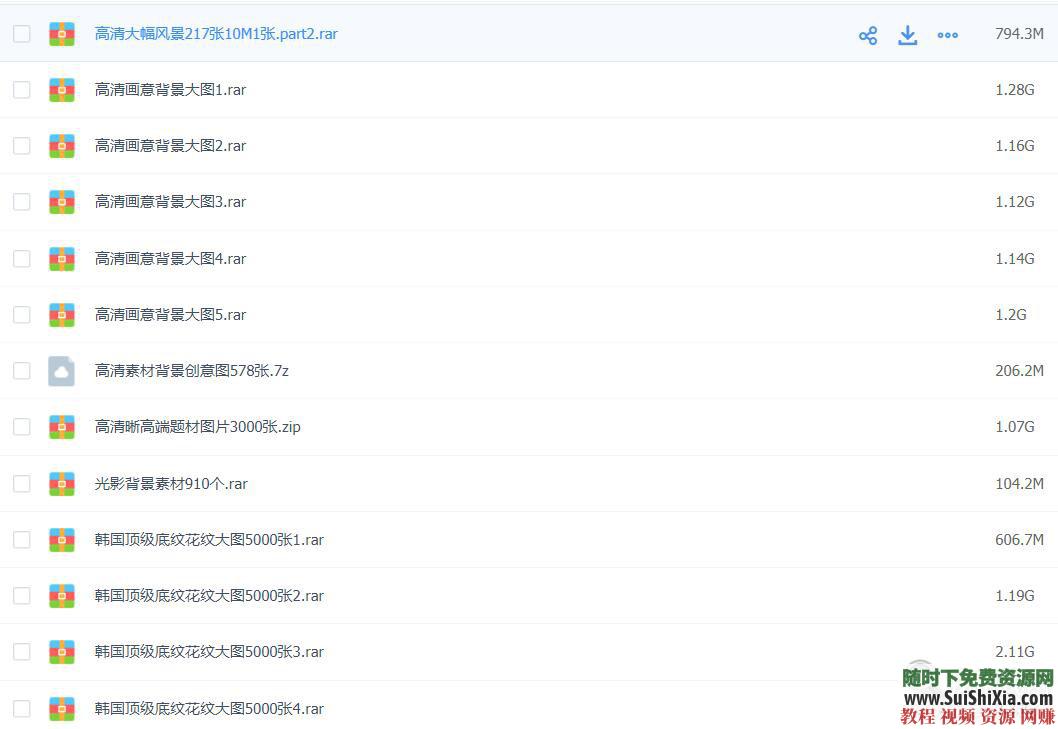This screenshot has width=1058, height=729.
Task: Select the checkbox next to 高清素材背景创意图578张.7z
Action: pos(21,370)
